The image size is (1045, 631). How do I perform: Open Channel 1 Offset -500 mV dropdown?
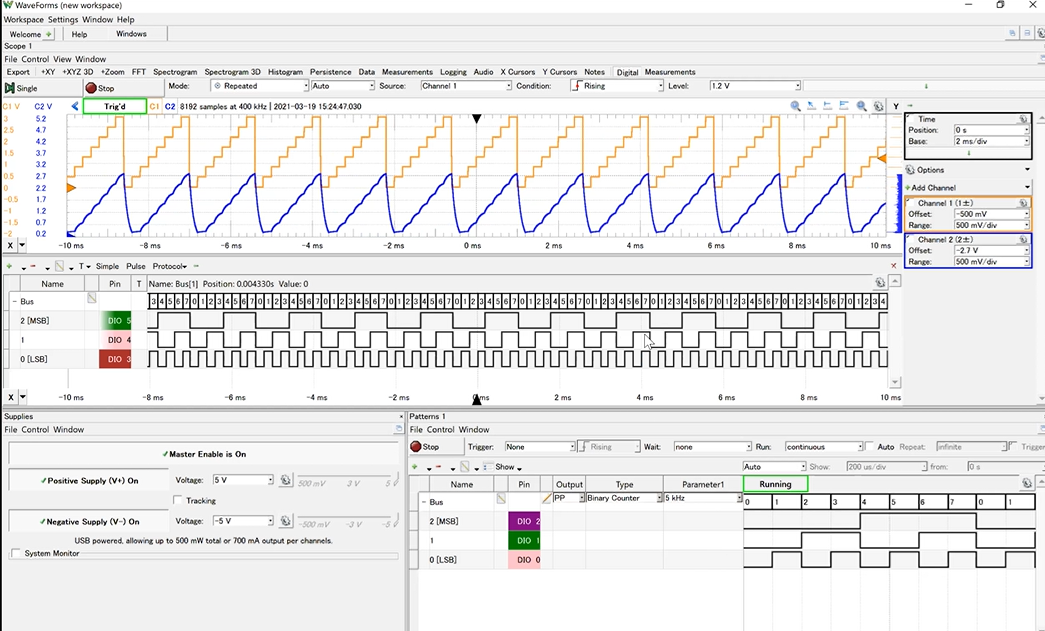[x=991, y=214]
